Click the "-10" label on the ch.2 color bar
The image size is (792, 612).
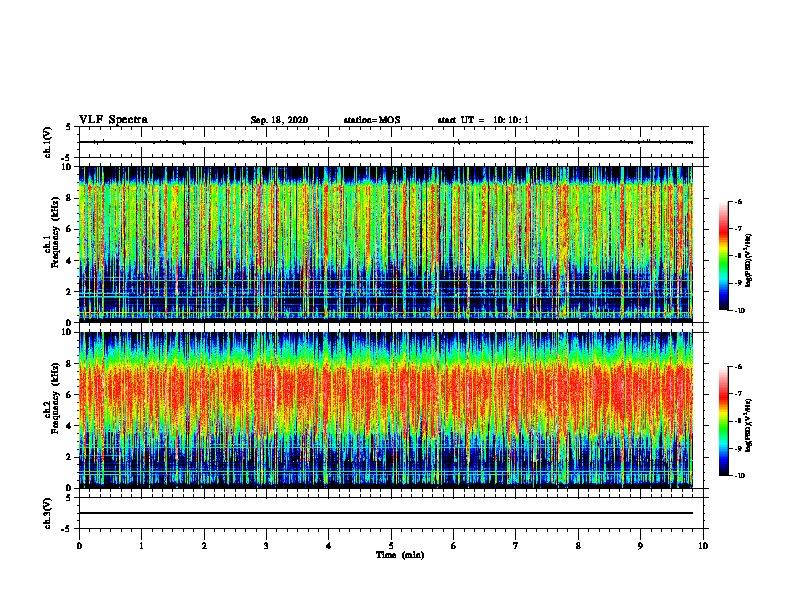coord(739,476)
